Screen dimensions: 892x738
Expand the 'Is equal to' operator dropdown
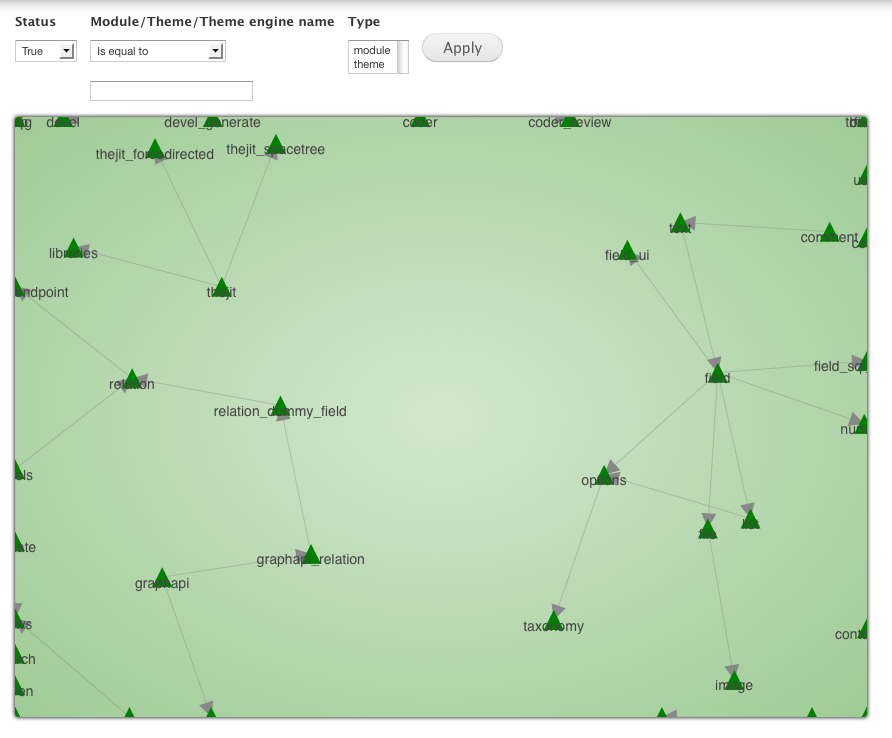pyautogui.click(x=157, y=51)
